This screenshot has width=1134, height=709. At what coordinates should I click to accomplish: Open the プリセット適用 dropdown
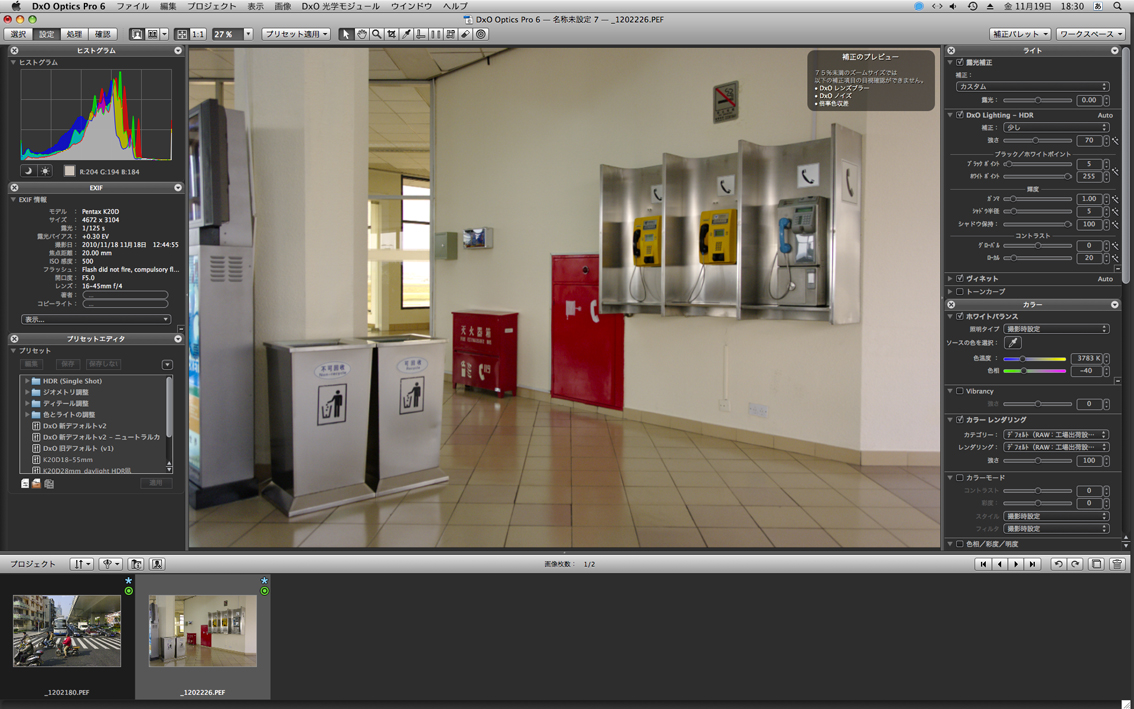click(x=296, y=34)
